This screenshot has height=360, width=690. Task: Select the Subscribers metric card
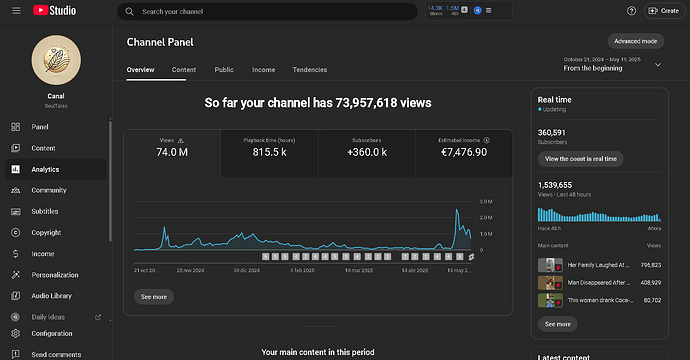367,153
